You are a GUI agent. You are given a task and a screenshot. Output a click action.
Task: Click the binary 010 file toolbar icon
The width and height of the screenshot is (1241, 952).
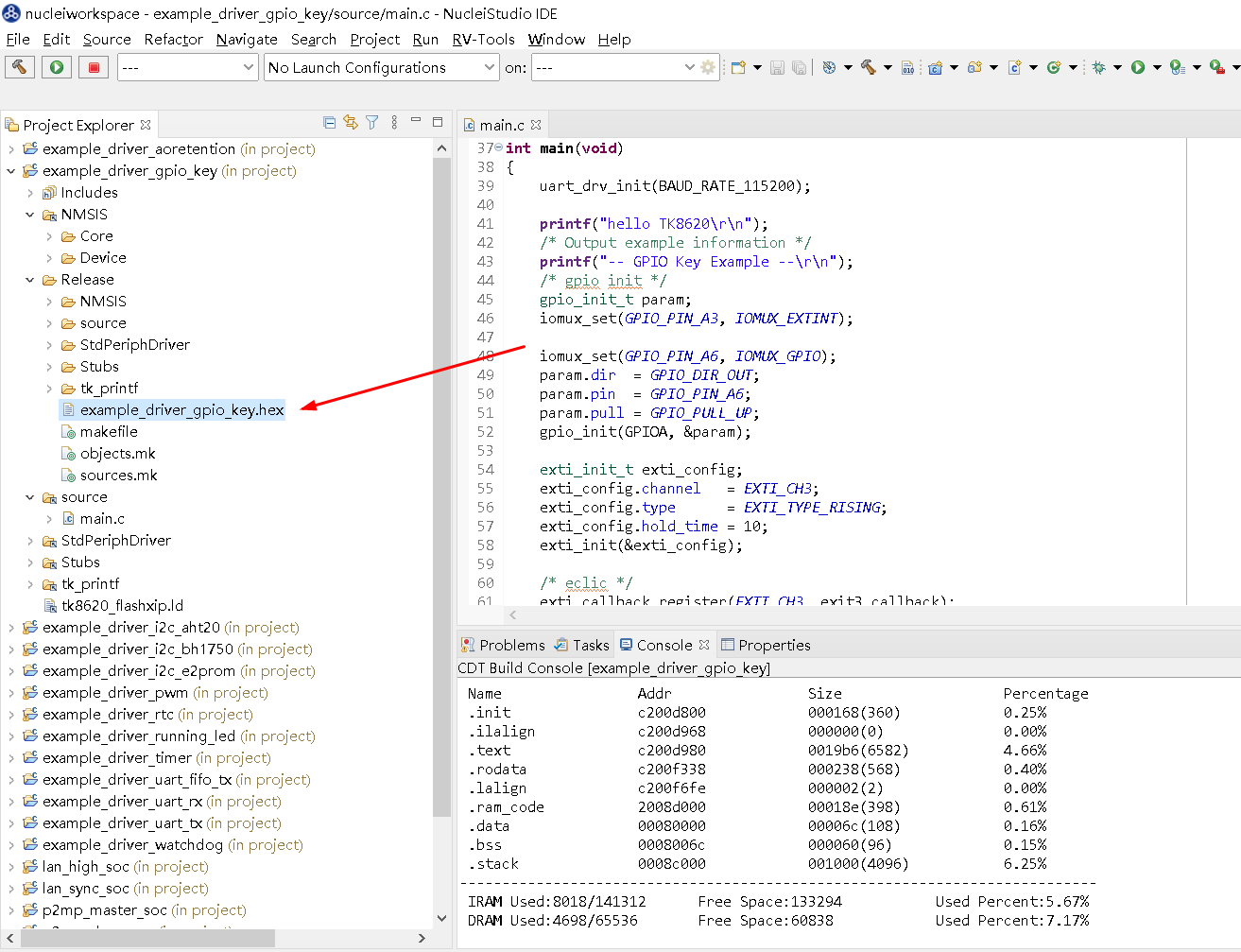pos(907,67)
